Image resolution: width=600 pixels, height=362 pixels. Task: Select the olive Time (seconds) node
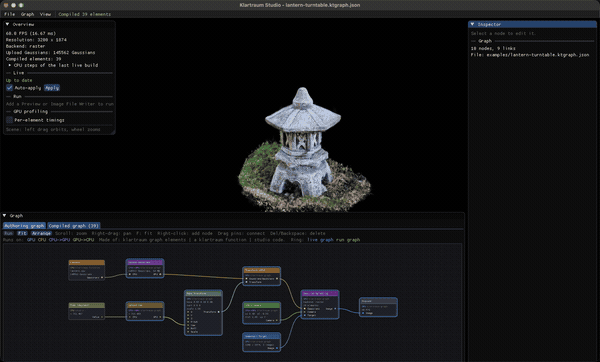pos(86,311)
